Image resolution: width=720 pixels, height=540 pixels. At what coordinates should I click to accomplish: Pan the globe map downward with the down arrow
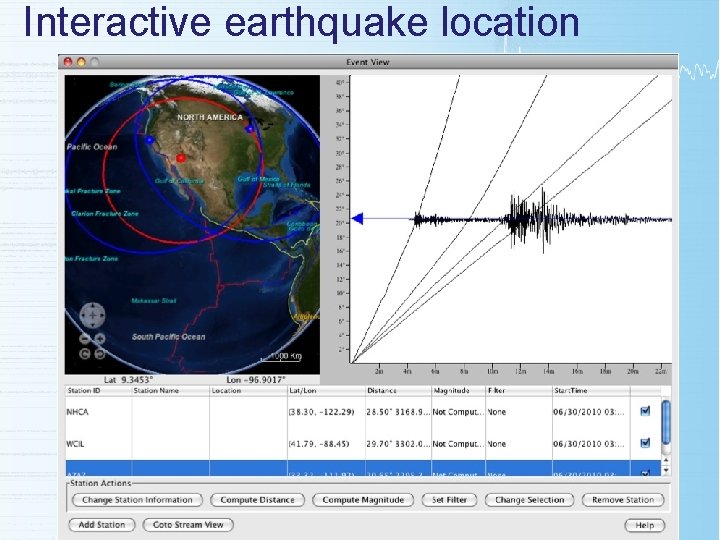coord(92,325)
